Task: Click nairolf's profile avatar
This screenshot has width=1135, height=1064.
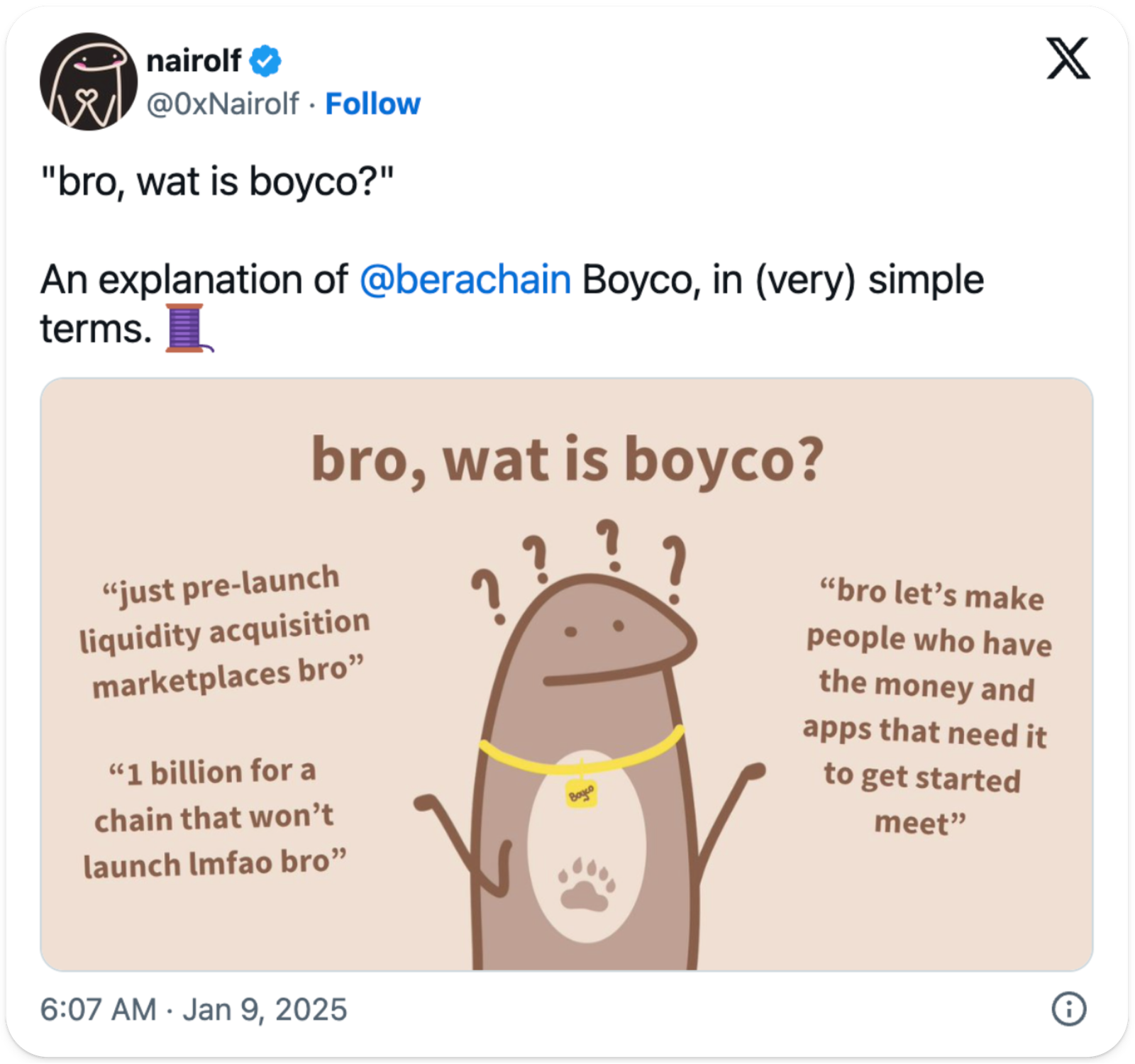Action: [x=88, y=82]
